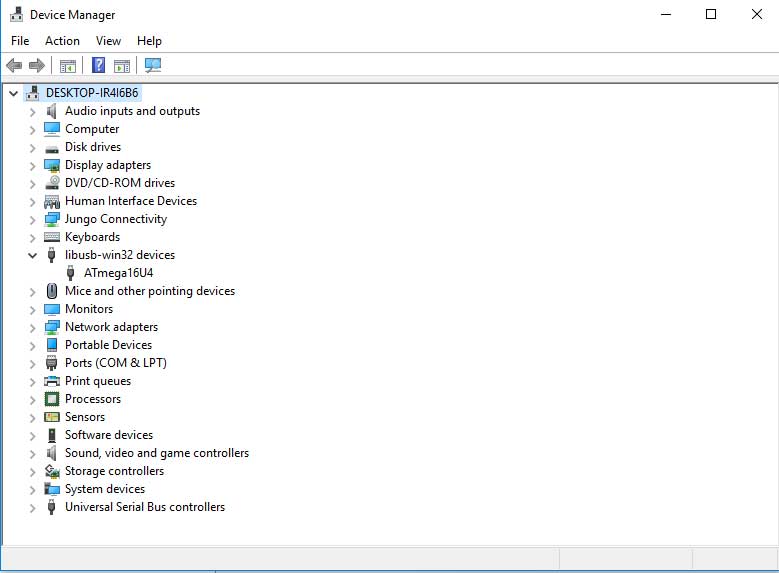Expand the Network adapters category
Screen dimensions: 779x573
(33, 327)
